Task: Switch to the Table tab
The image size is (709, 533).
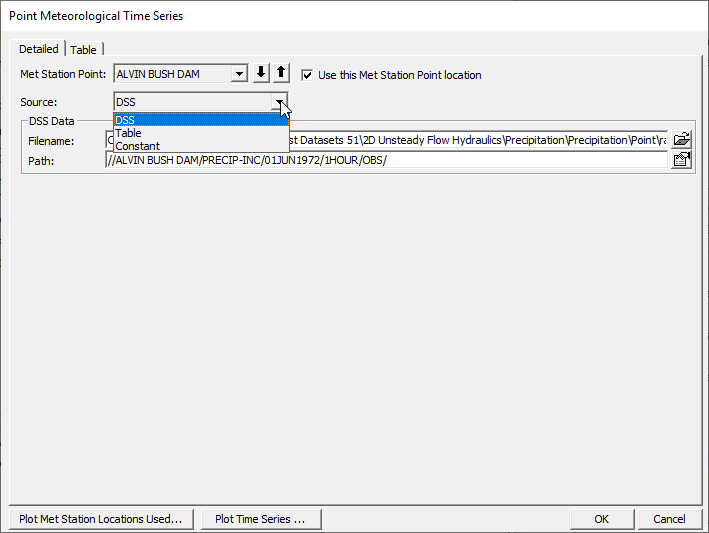Action: tap(84, 49)
